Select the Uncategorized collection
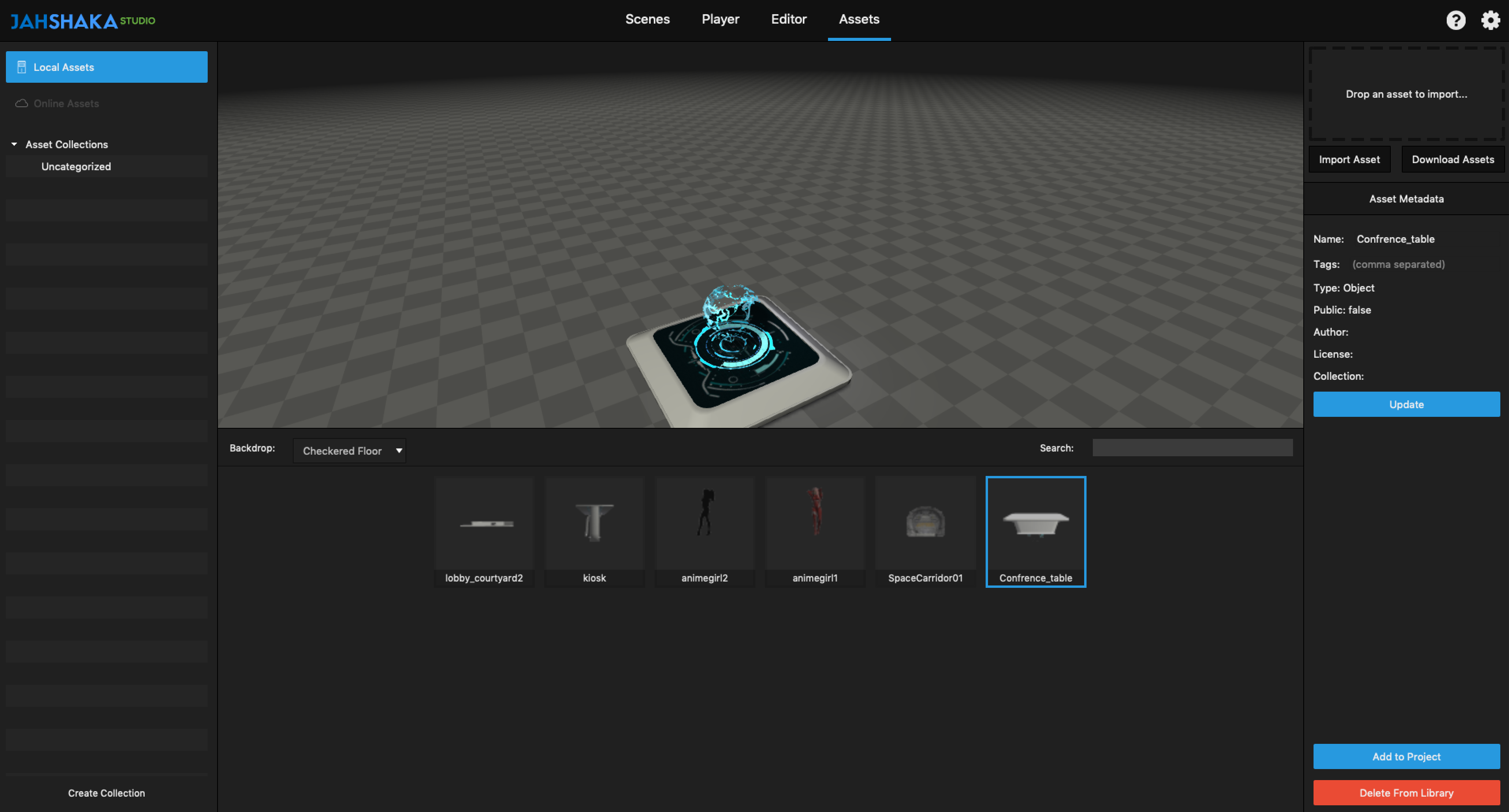Viewport: 1509px width, 812px height. pos(107,166)
